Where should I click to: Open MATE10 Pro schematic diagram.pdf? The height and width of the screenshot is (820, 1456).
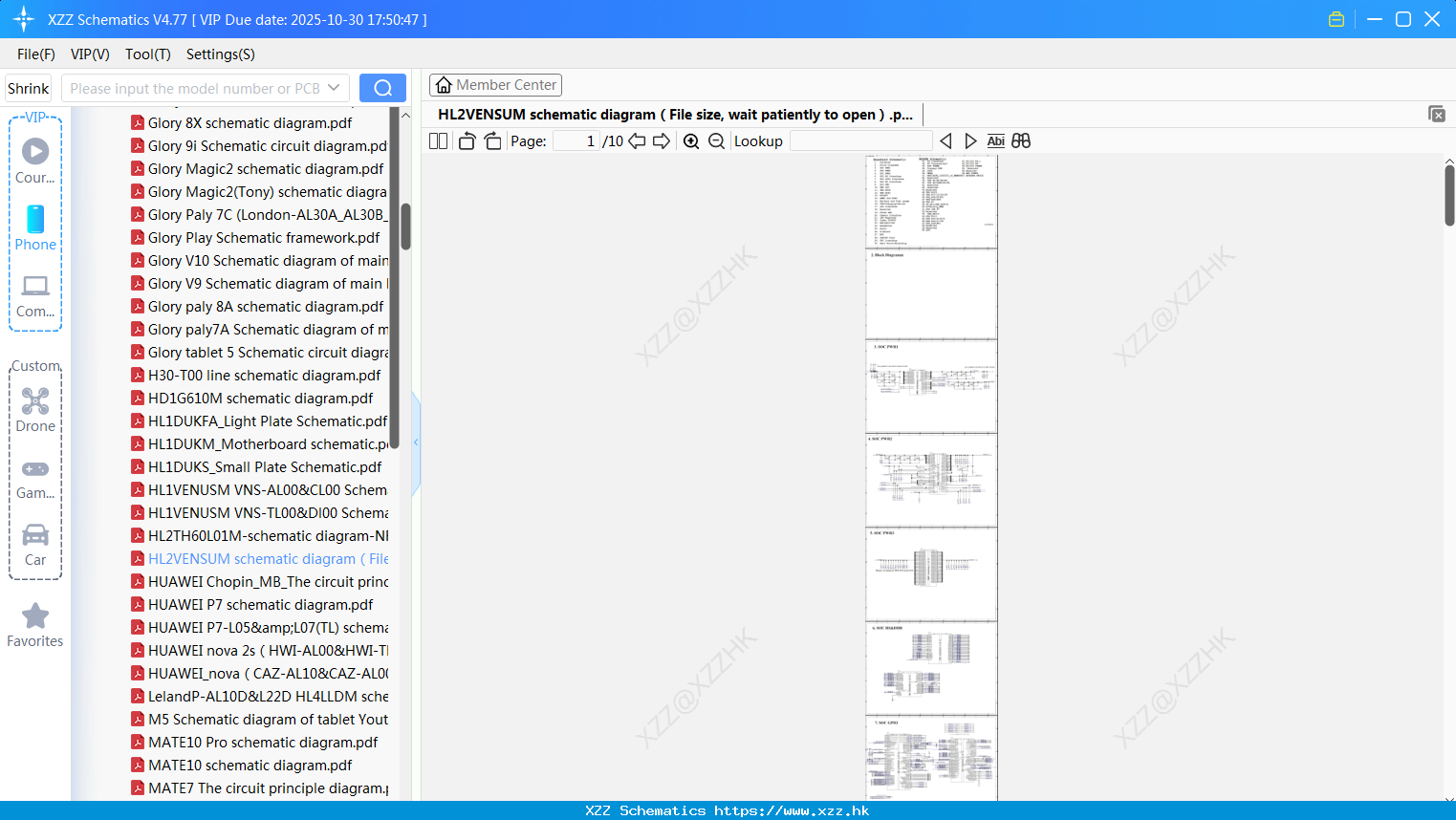pyautogui.click(x=254, y=742)
